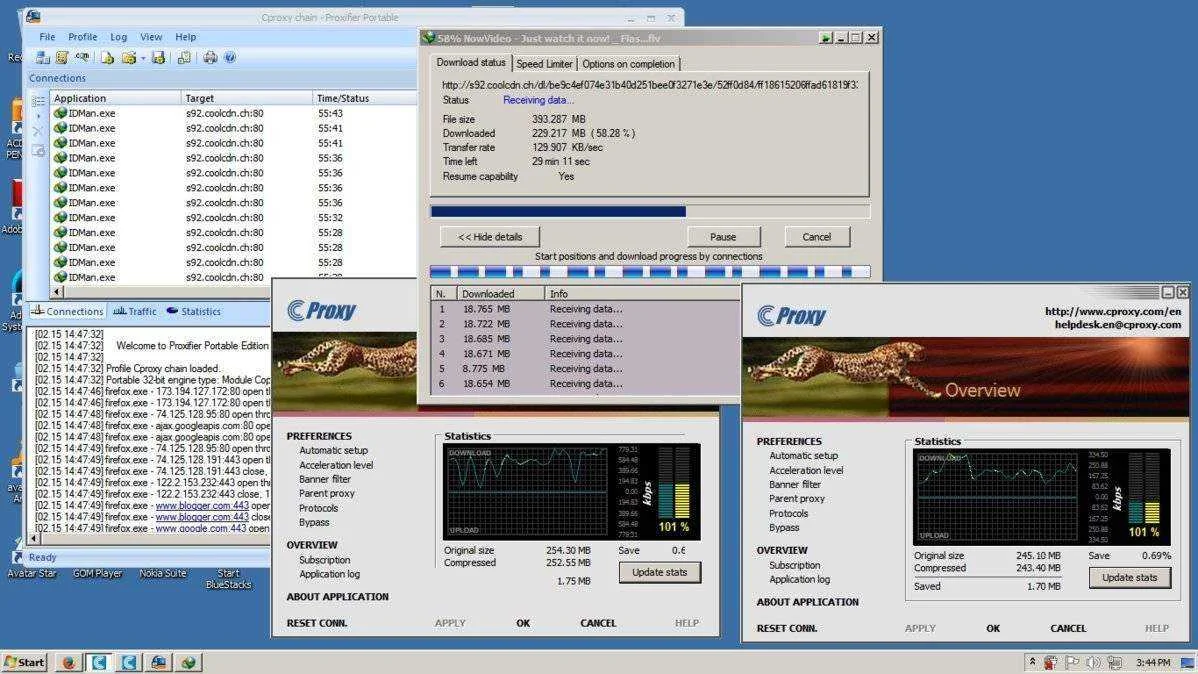Open the Profile menu in Proxifier
The height and width of the screenshot is (674, 1198).
83,37
